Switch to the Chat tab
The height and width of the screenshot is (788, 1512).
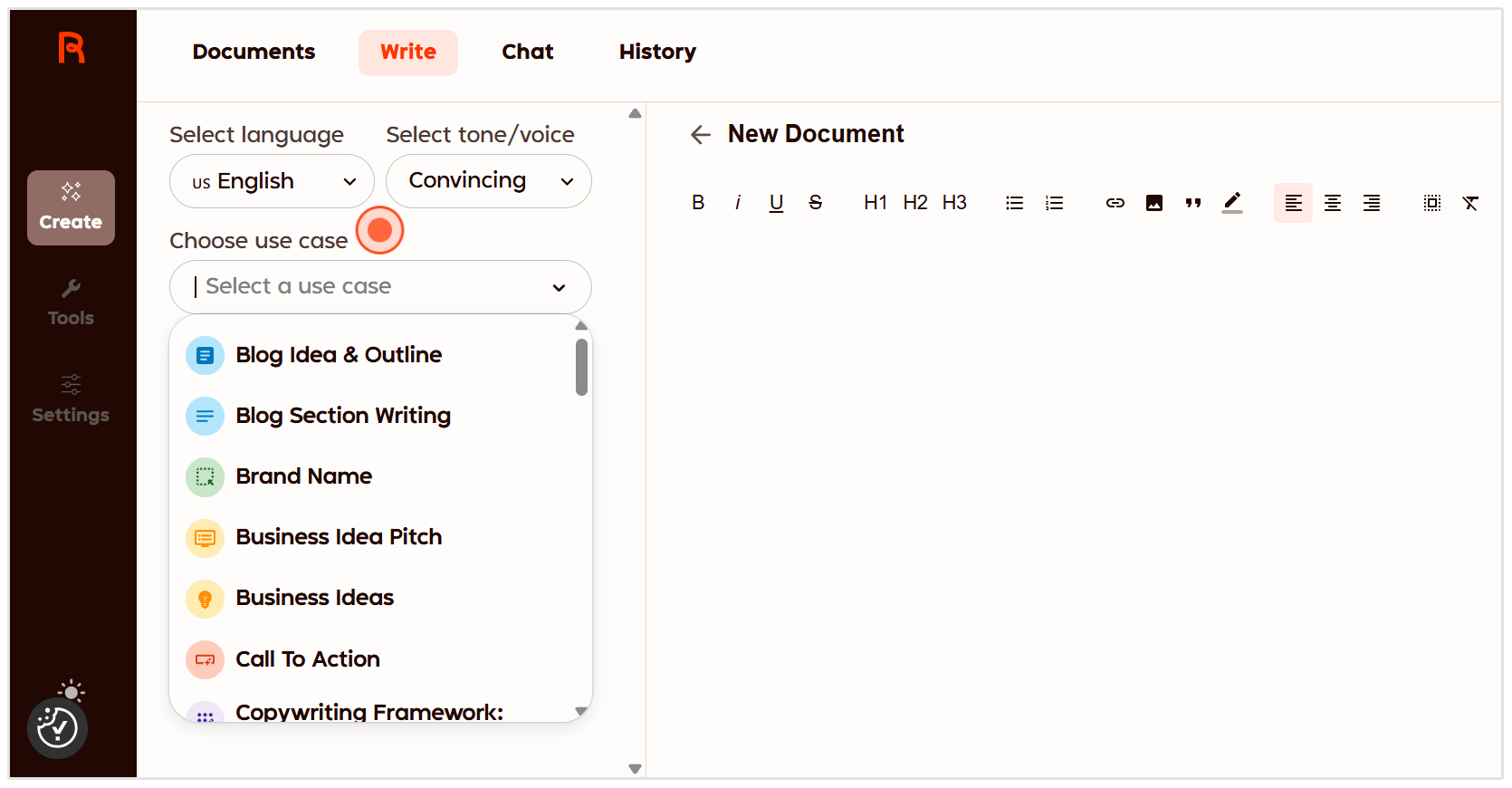pos(527,53)
